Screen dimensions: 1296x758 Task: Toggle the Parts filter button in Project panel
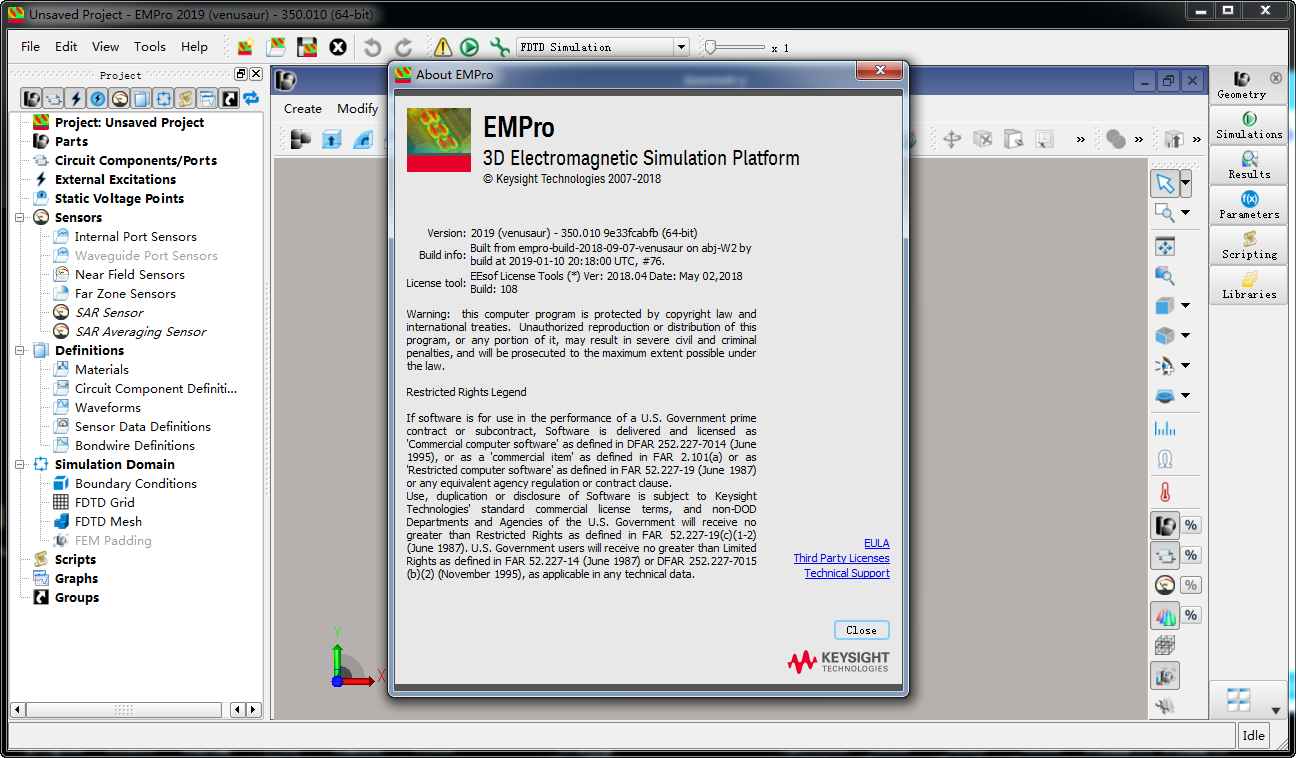pos(32,98)
